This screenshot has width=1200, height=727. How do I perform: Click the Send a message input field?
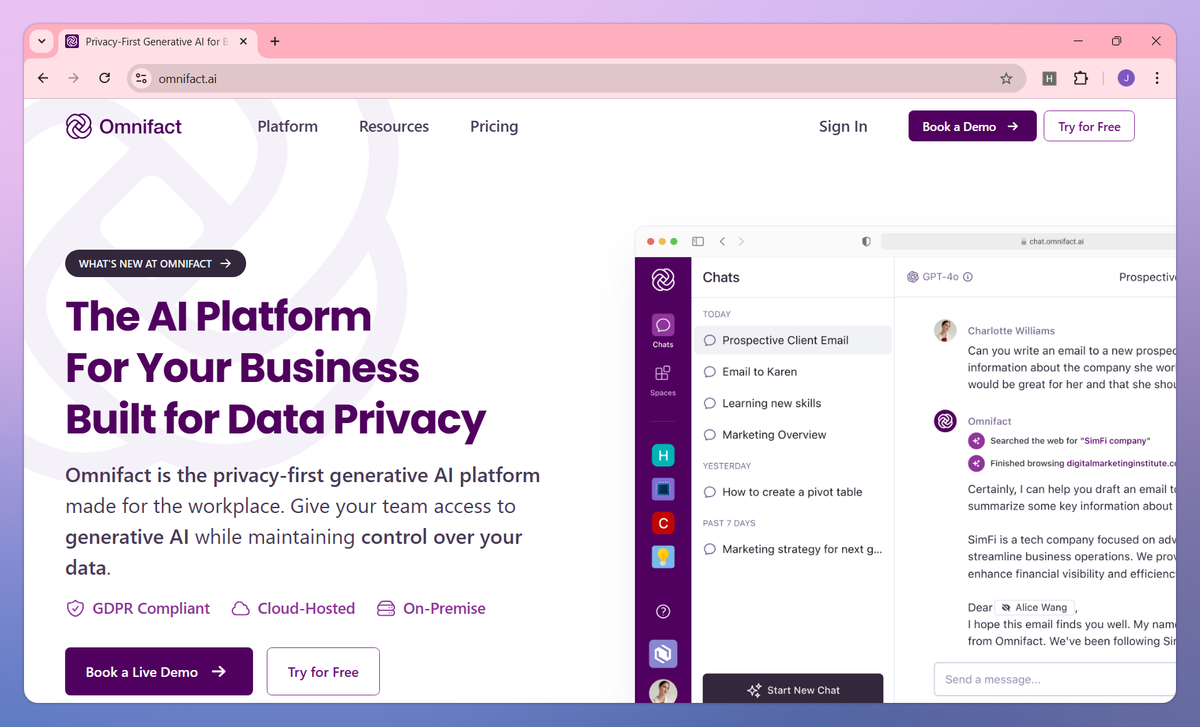tap(1055, 679)
